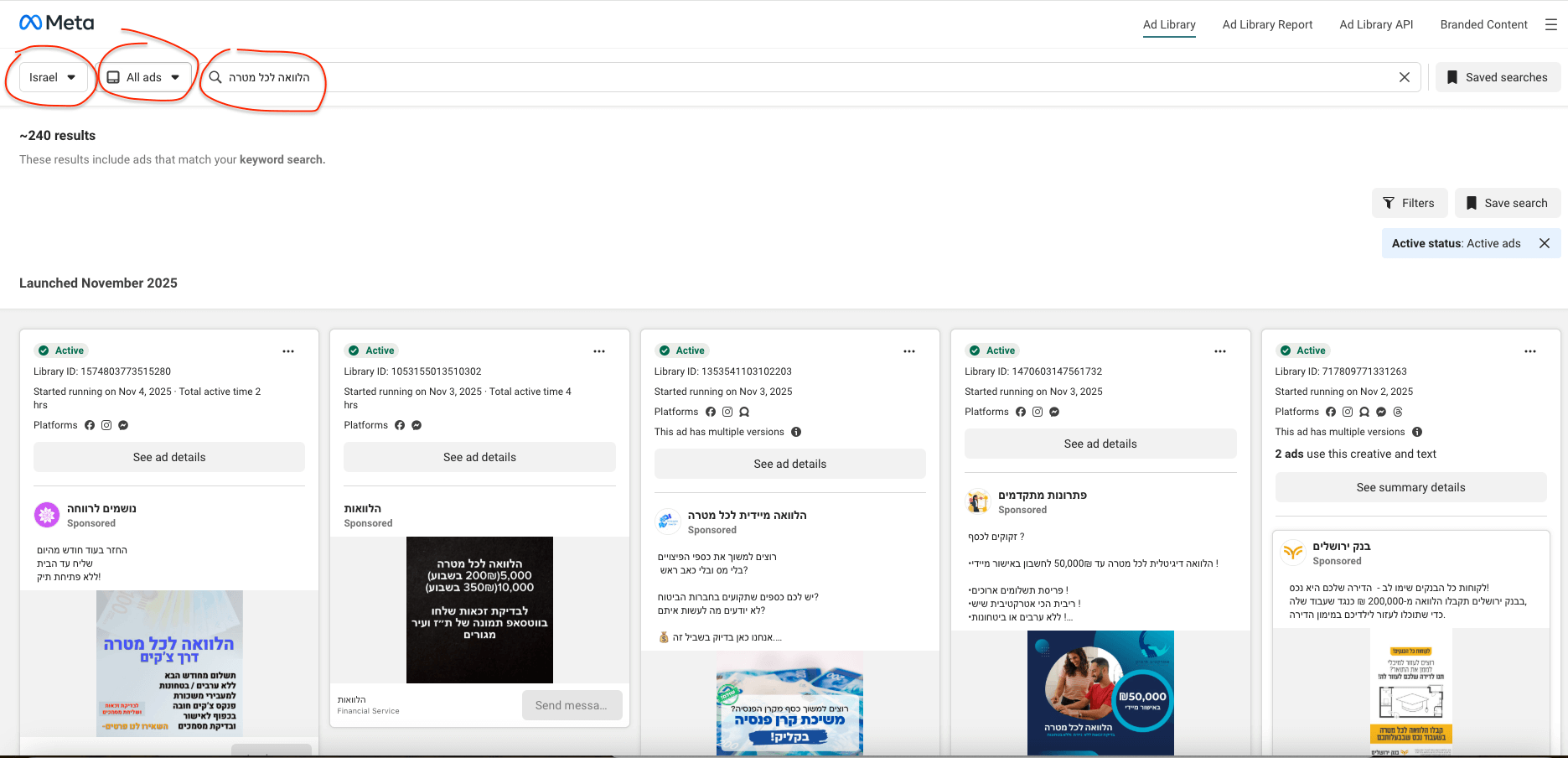Click the Meta logo
Image resolution: width=1568 pixels, height=758 pixels.
point(59,23)
